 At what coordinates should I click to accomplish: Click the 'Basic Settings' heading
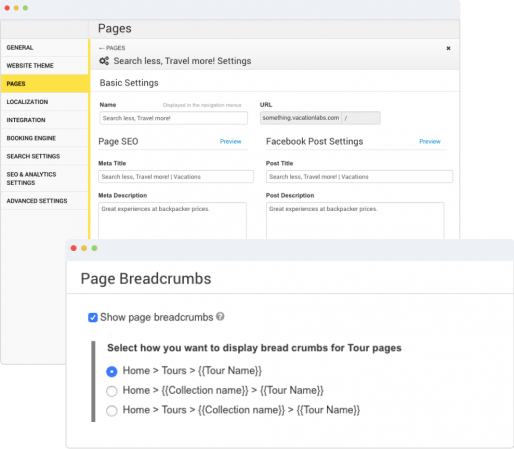tap(129, 83)
